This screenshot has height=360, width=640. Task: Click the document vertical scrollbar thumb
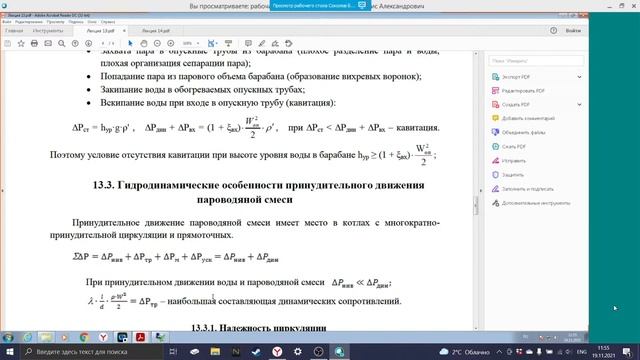point(476,205)
